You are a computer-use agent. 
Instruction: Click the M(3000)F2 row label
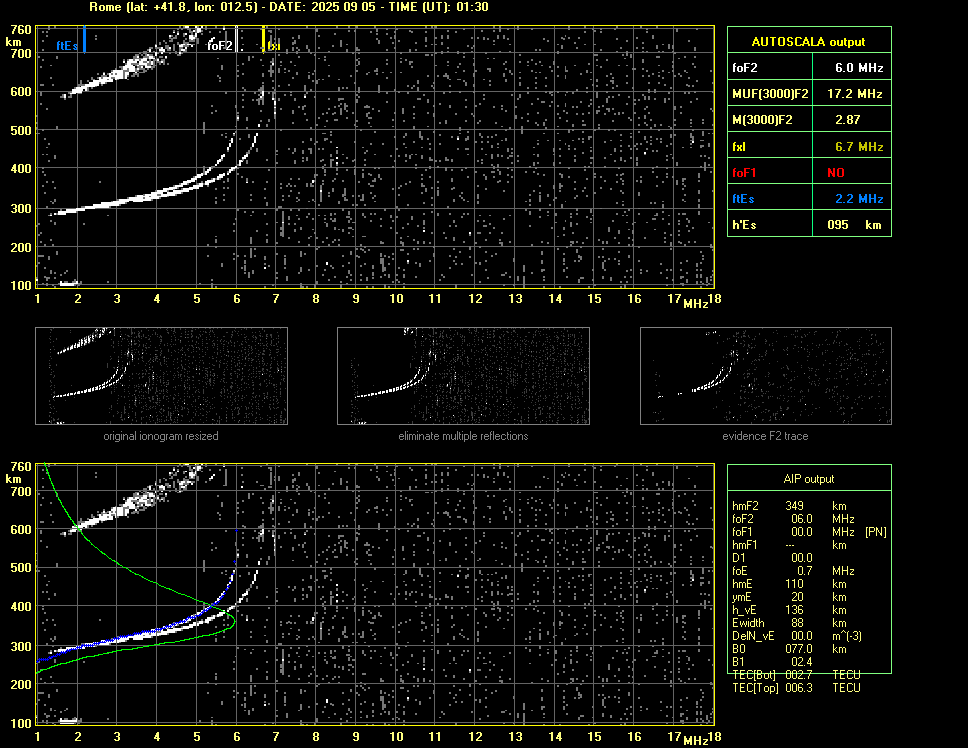762,120
